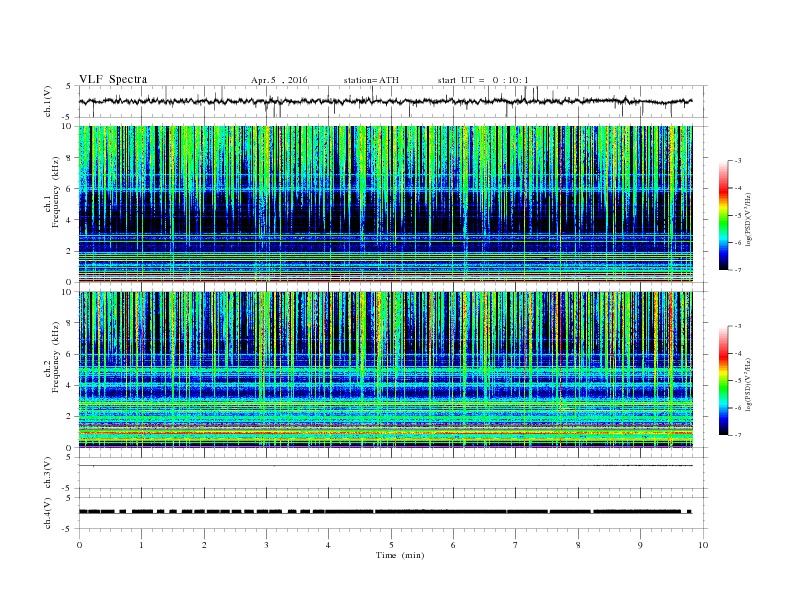Click the "-5" label on ch.1 color bar
Screen dimensions: 792x612
(738, 216)
